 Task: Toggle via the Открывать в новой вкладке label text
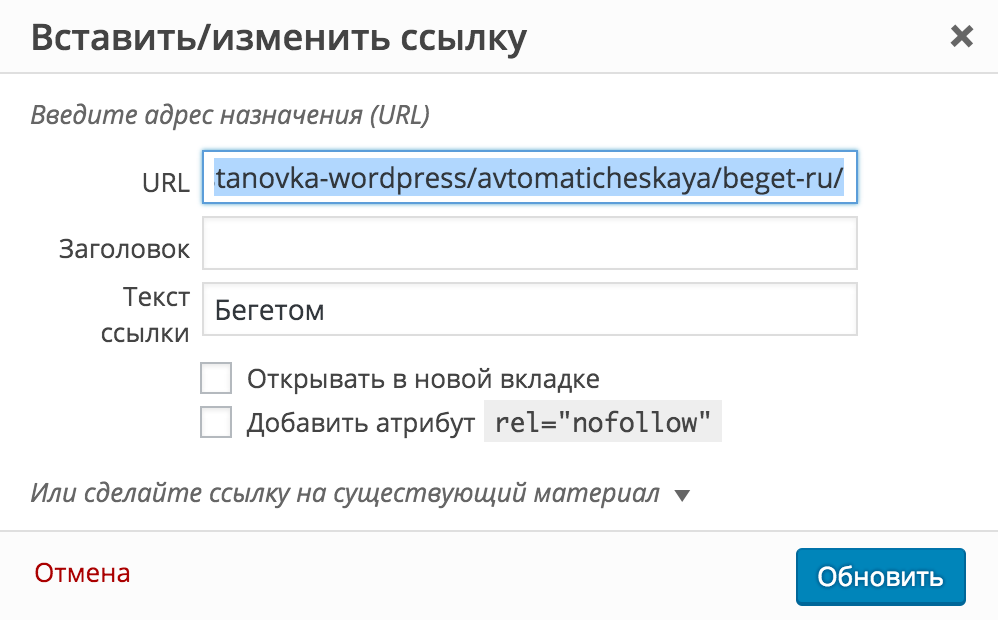click(423, 379)
